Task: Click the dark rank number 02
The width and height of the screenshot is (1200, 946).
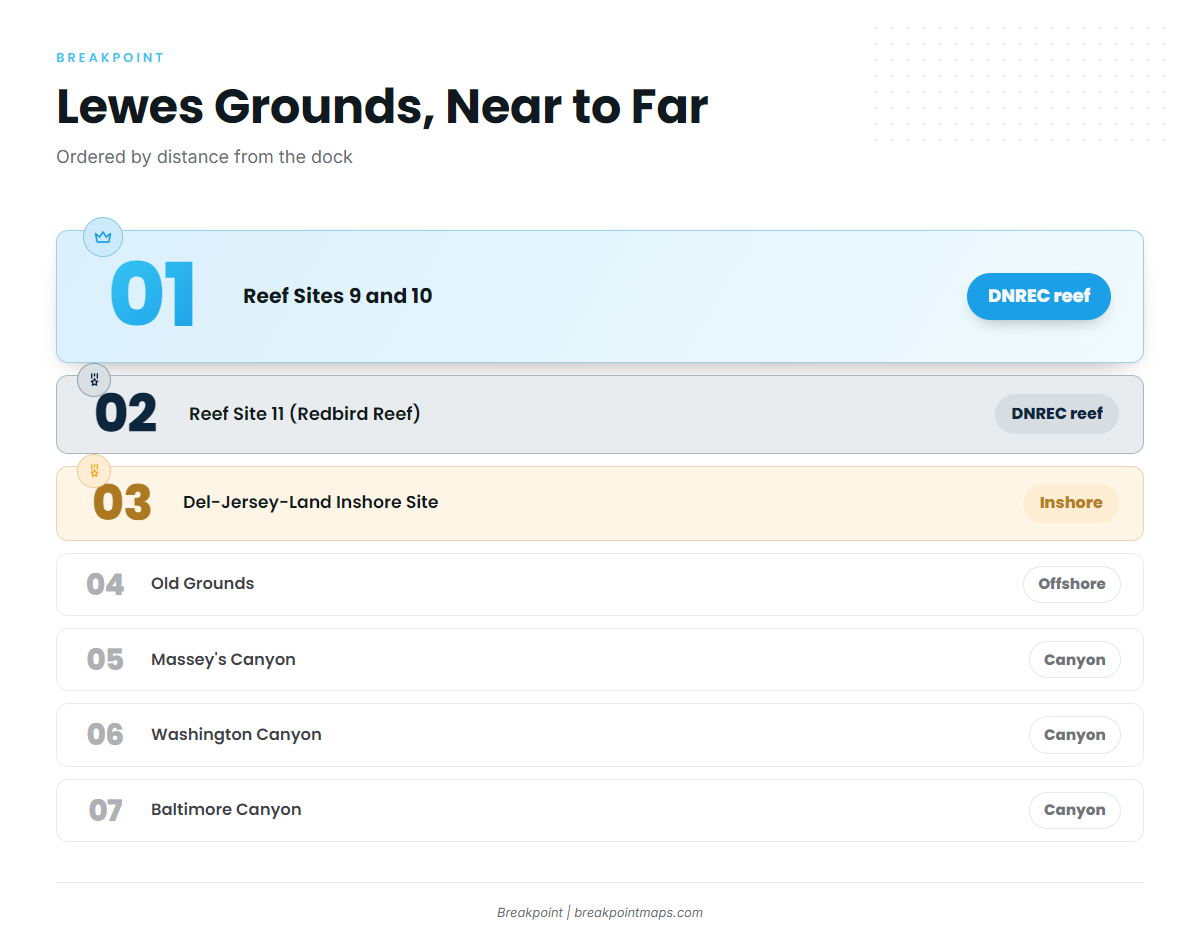Action: pos(126,414)
